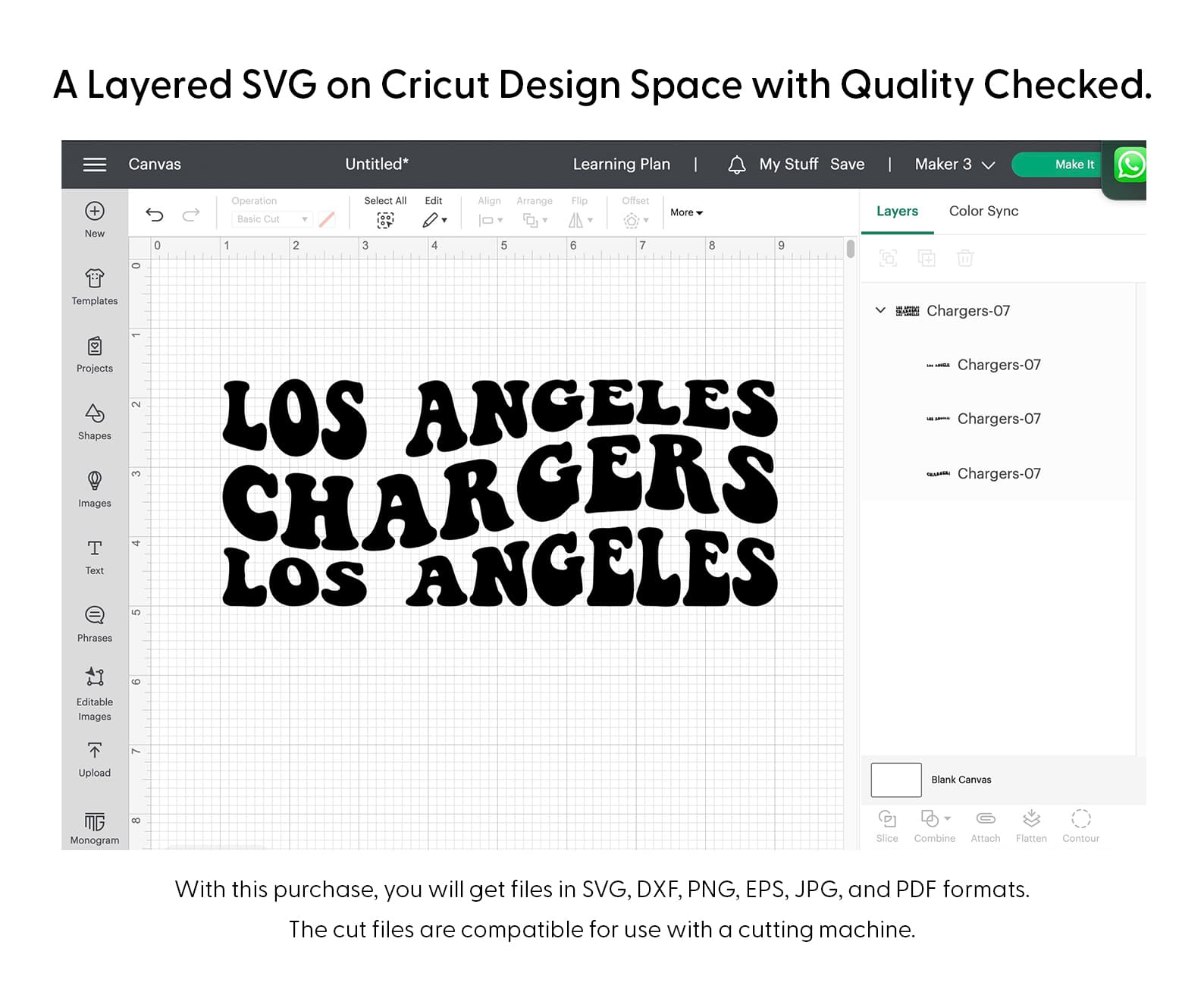
Task: Open the Offset dropdown
Action: (x=635, y=221)
